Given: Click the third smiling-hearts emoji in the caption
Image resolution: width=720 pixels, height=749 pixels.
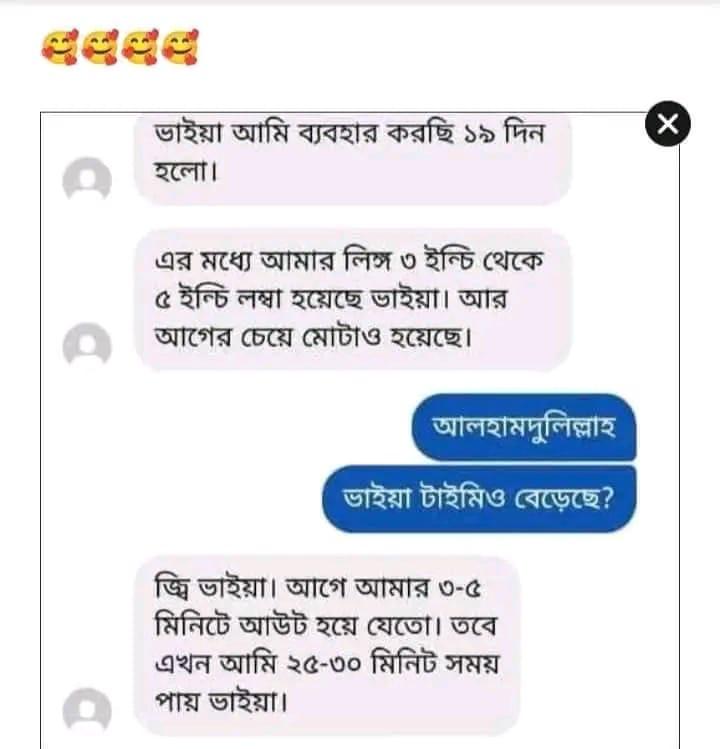Looking at the screenshot, I should (140, 47).
